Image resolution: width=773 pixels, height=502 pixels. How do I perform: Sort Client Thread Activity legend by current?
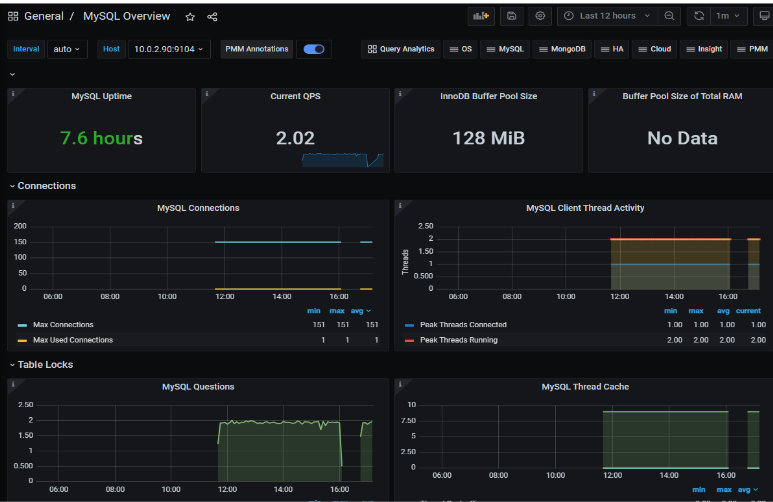pos(748,311)
